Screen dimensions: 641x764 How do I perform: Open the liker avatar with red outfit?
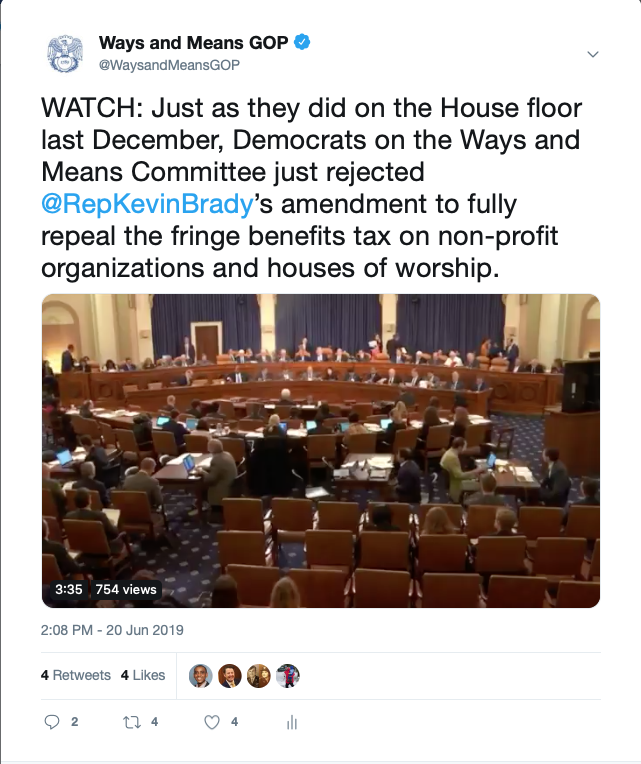(288, 676)
